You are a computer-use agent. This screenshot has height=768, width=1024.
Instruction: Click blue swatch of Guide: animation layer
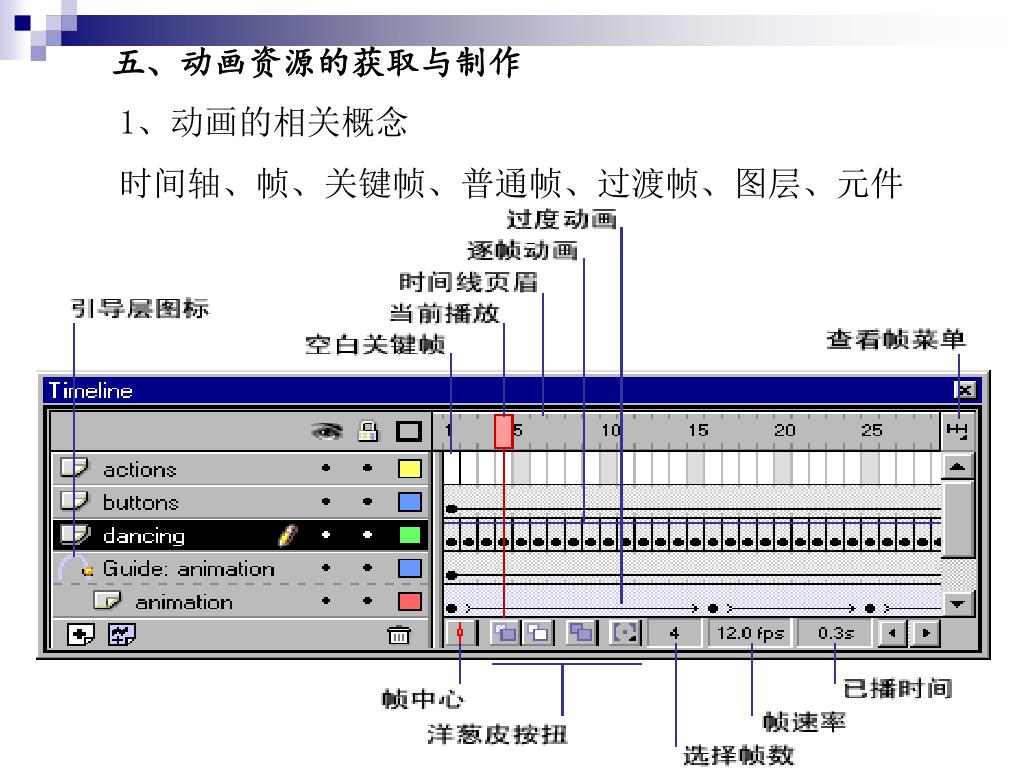pos(409,568)
